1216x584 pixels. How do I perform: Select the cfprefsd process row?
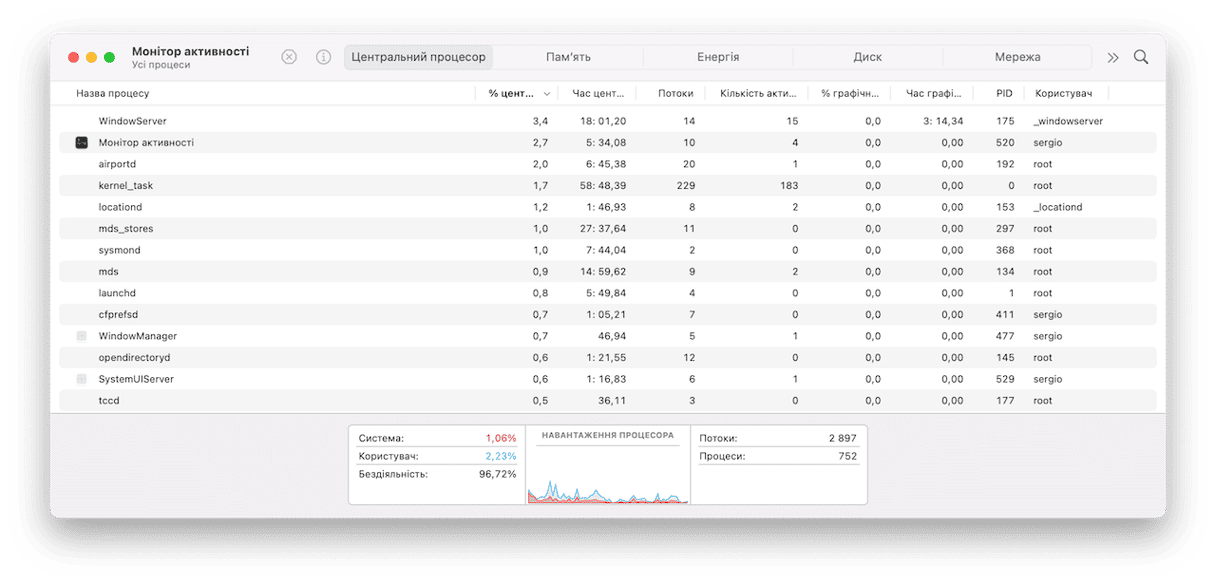point(608,315)
